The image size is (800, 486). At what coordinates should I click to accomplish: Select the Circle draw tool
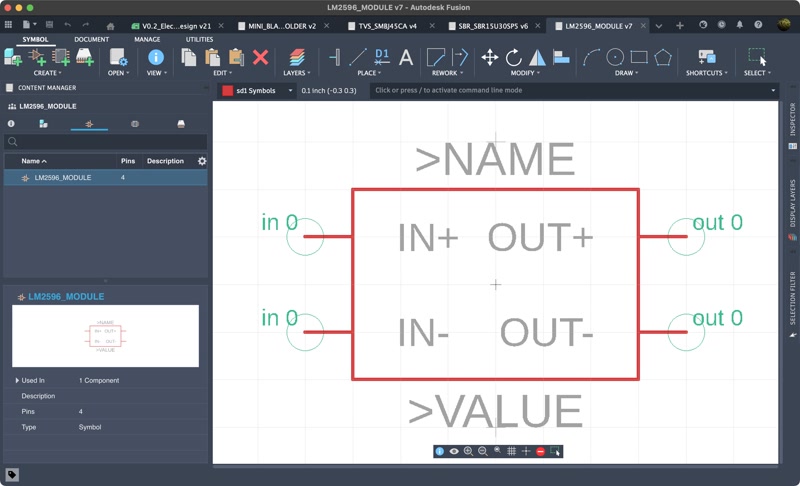615,57
